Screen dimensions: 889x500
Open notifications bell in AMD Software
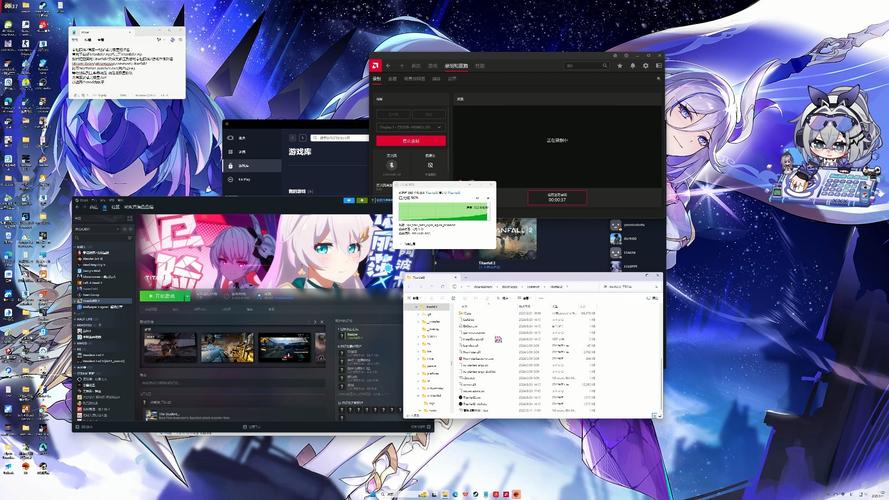[x=633, y=66]
